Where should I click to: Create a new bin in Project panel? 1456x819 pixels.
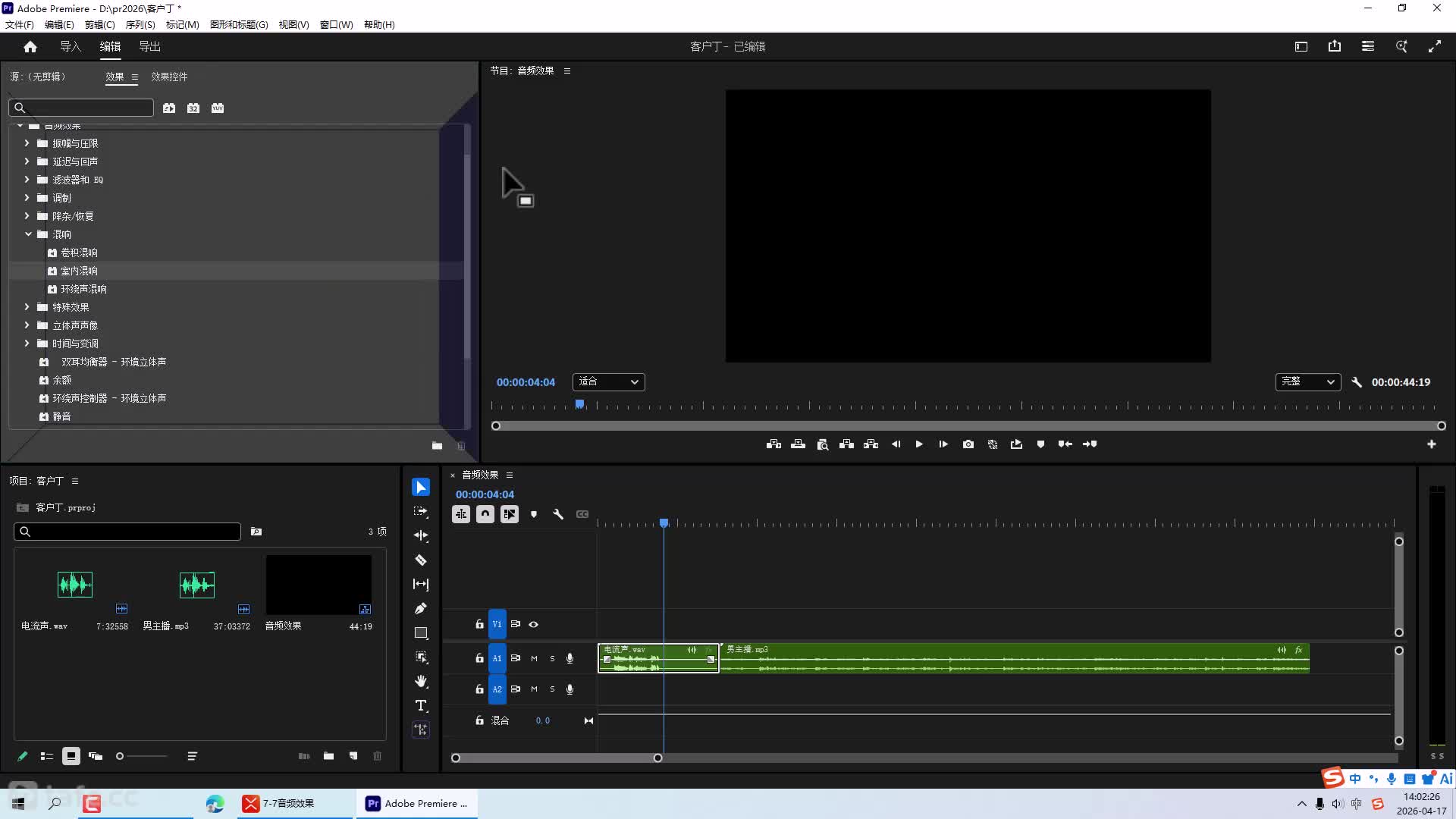328,756
